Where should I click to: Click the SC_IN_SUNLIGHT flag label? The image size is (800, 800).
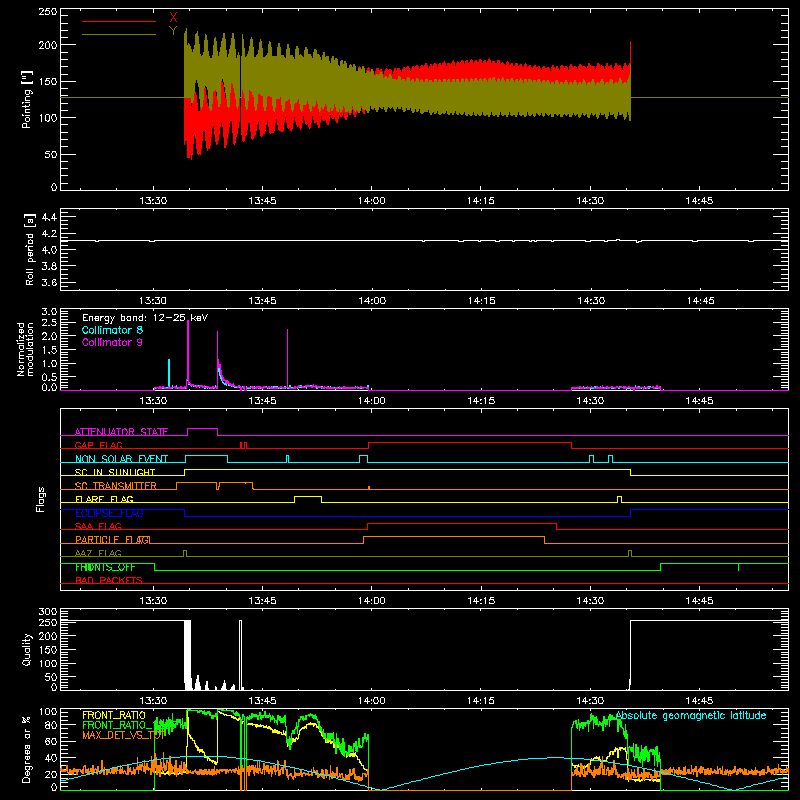click(115, 472)
